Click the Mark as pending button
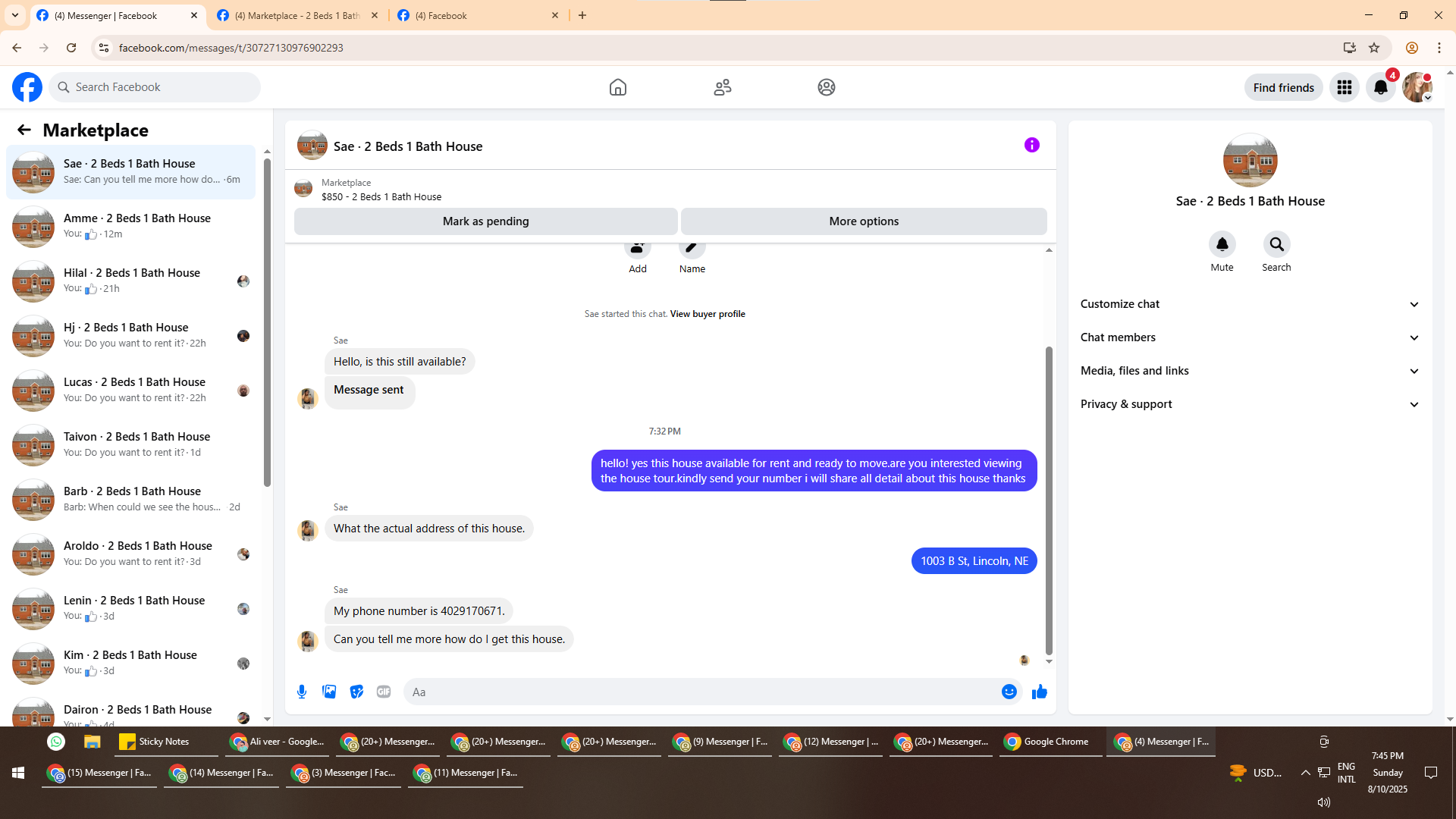 coord(485,221)
